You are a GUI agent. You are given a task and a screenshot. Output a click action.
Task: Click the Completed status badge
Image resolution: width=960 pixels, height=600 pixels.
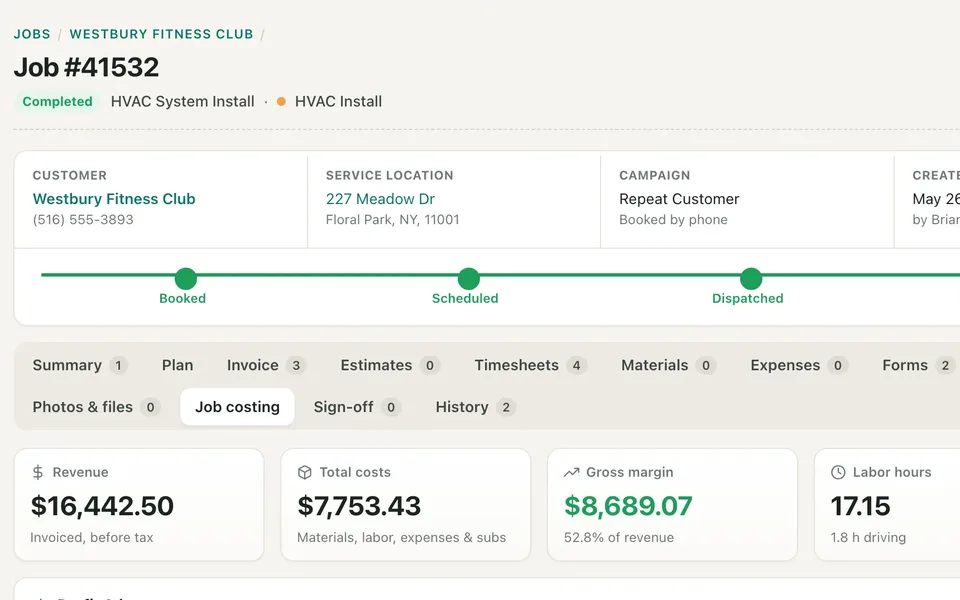click(57, 102)
